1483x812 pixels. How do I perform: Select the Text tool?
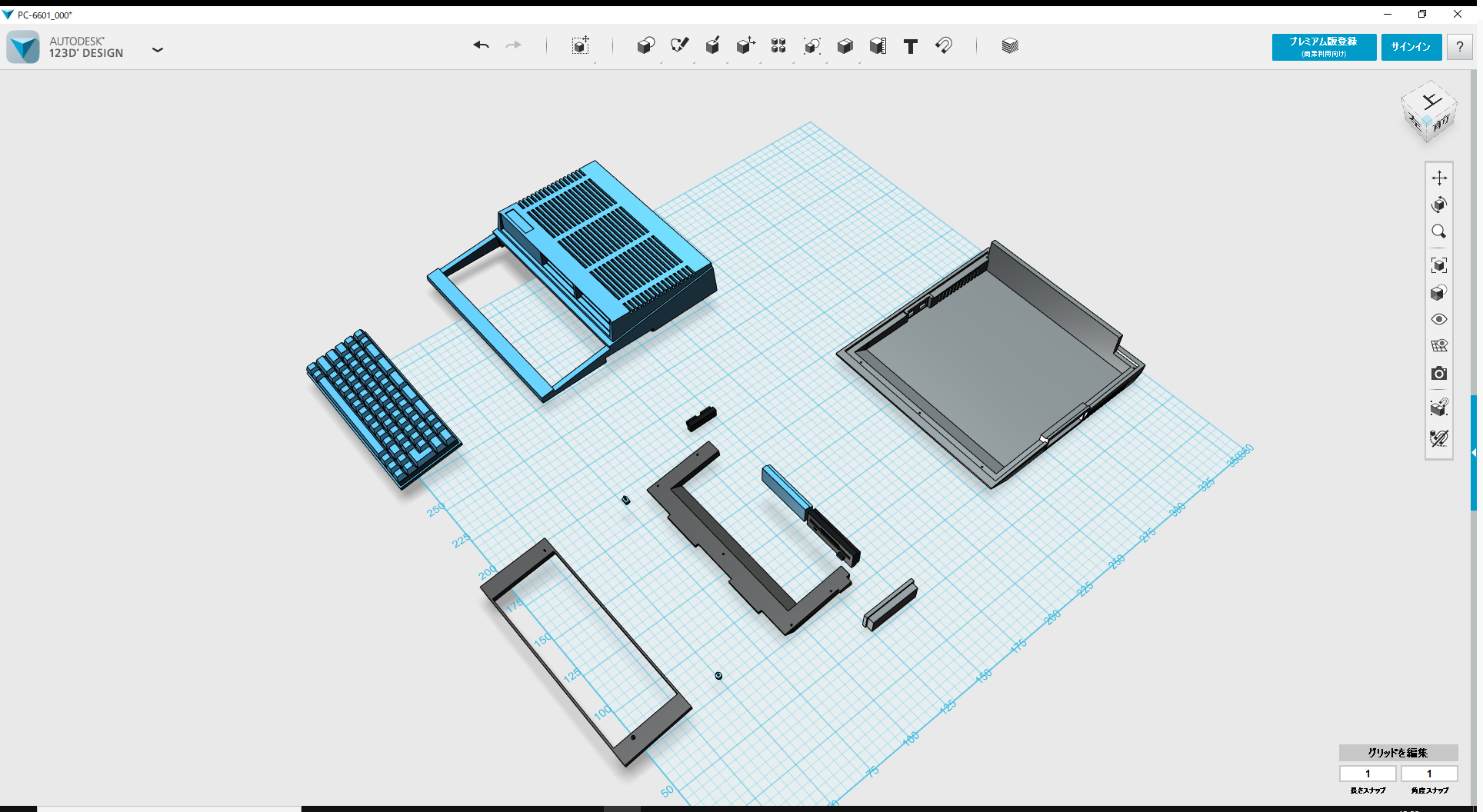(911, 45)
